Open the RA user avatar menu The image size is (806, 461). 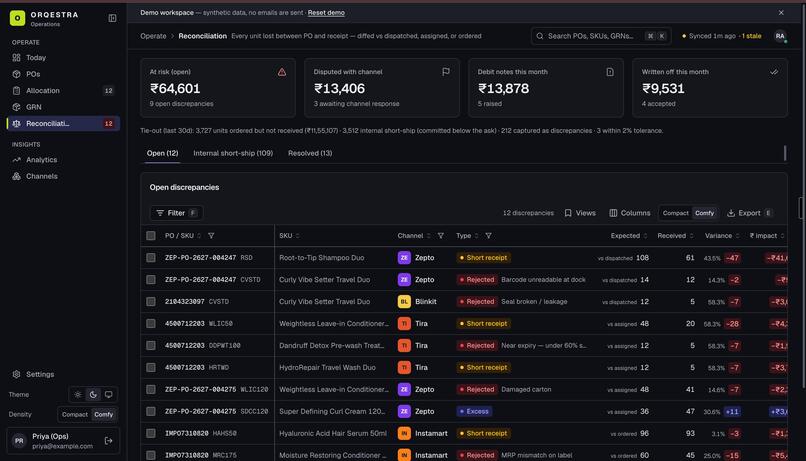[780, 36]
